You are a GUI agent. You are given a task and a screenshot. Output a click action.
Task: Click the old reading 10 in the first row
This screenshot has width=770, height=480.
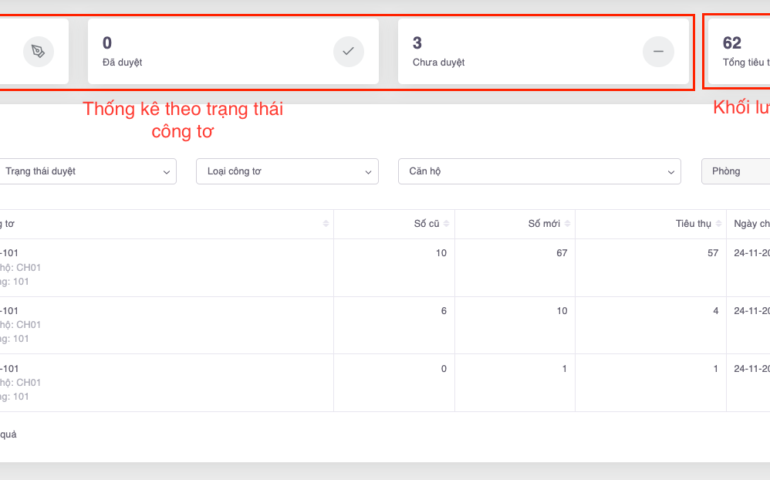pyautogui.click(x=443, y=253)
